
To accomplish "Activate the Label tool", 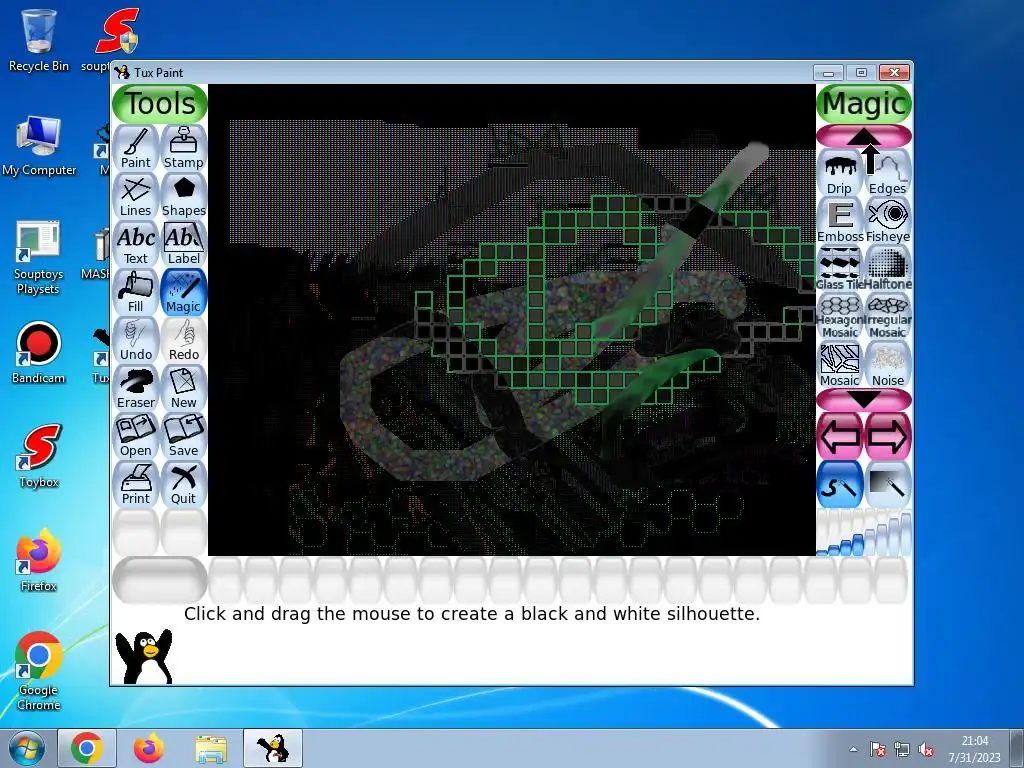I will pyautogui.click(x=184, y=245).
